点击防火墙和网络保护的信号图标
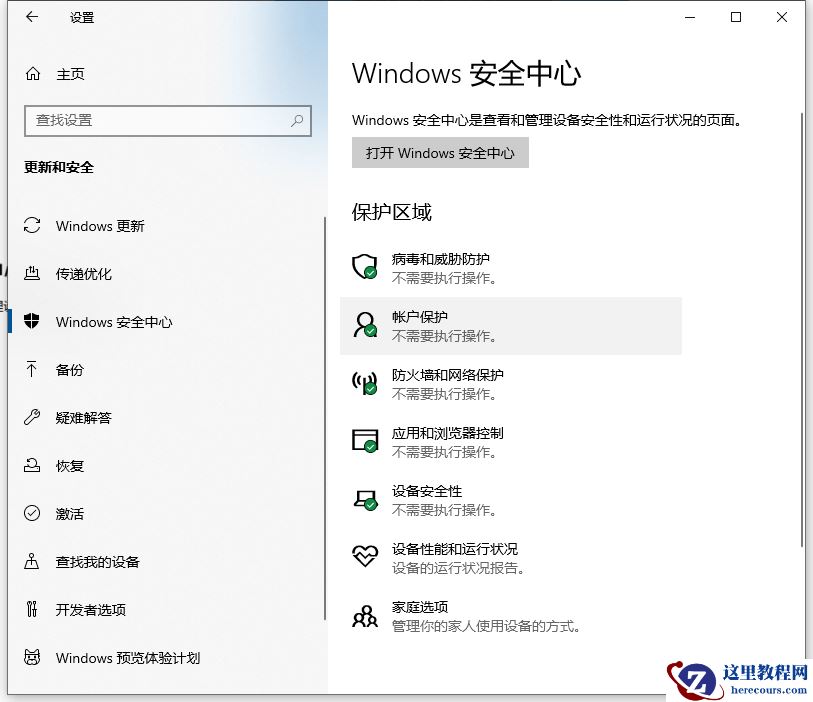 (365, 384)
